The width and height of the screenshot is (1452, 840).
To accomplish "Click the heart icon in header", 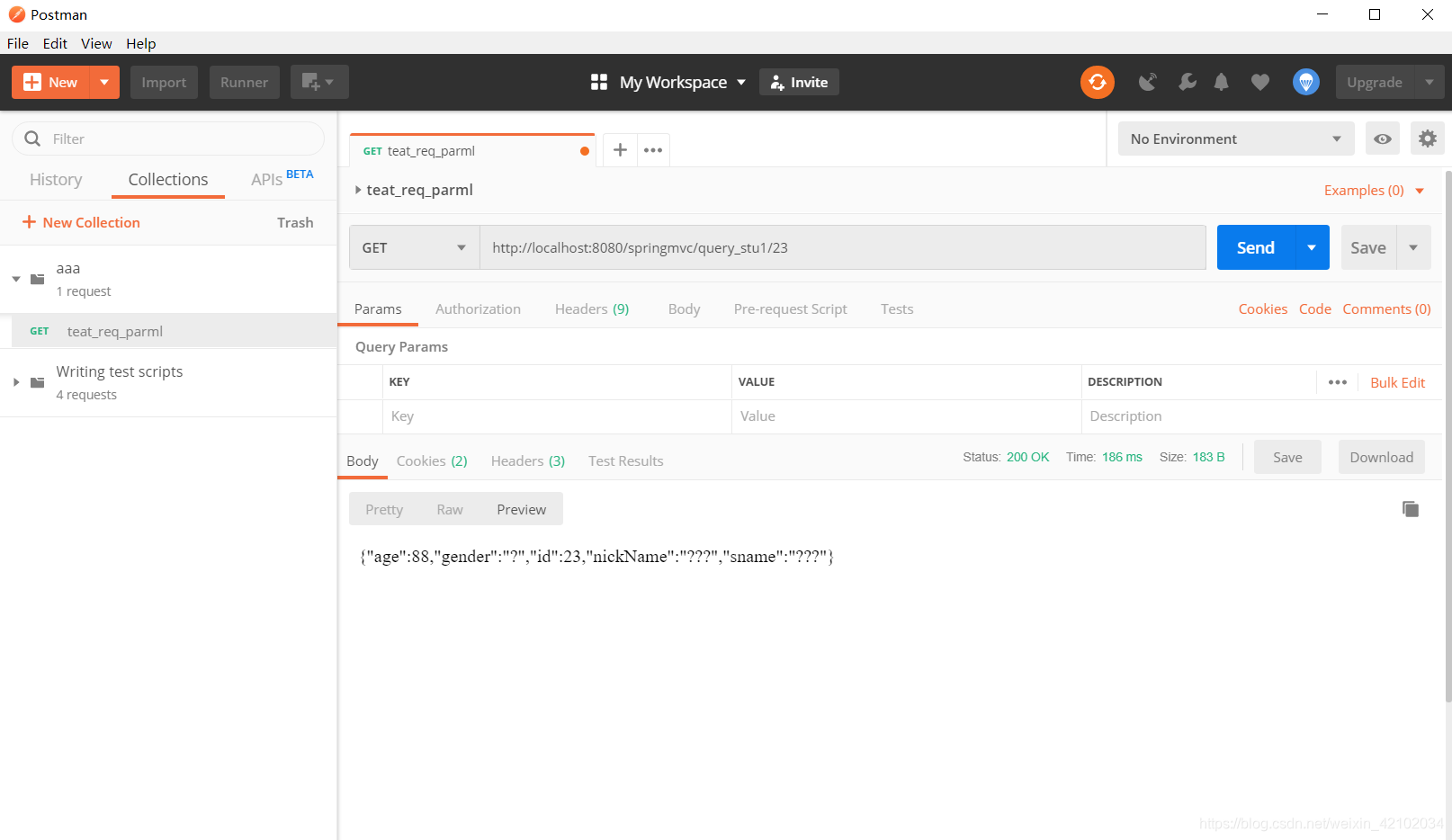I will pyautogui.click(x=1260, y=82).
